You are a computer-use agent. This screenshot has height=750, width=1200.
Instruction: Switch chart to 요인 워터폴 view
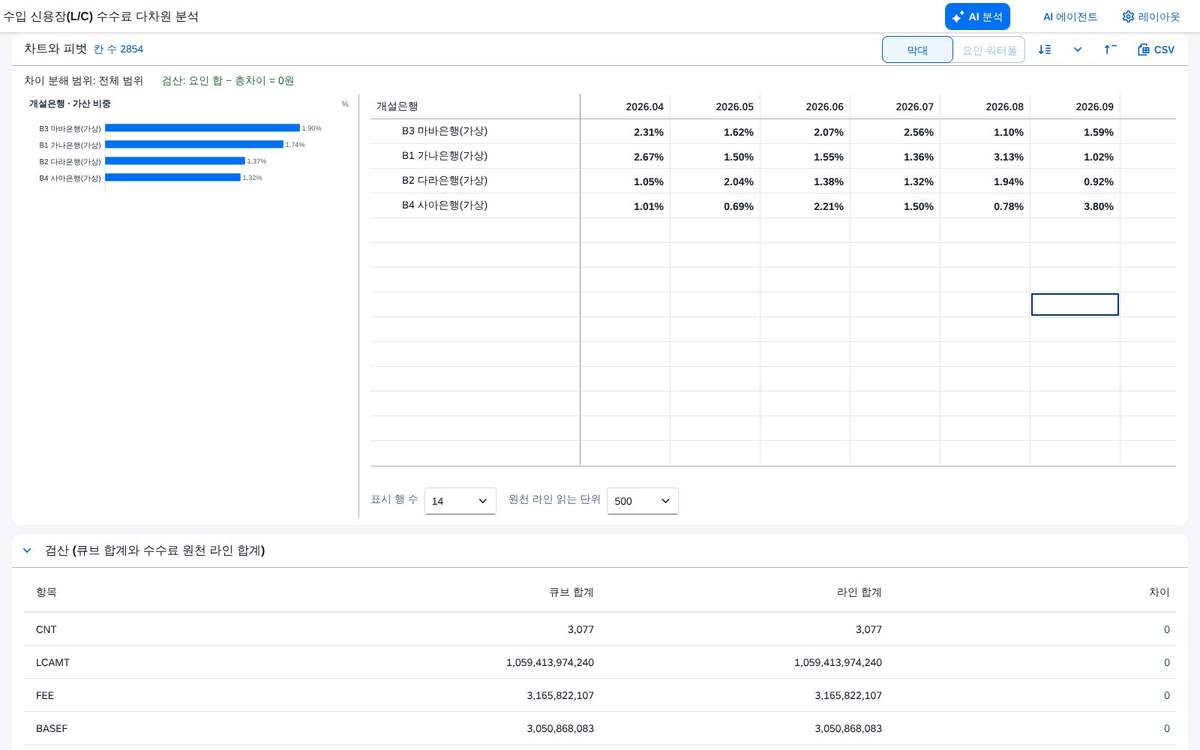[x=989, y=50]
